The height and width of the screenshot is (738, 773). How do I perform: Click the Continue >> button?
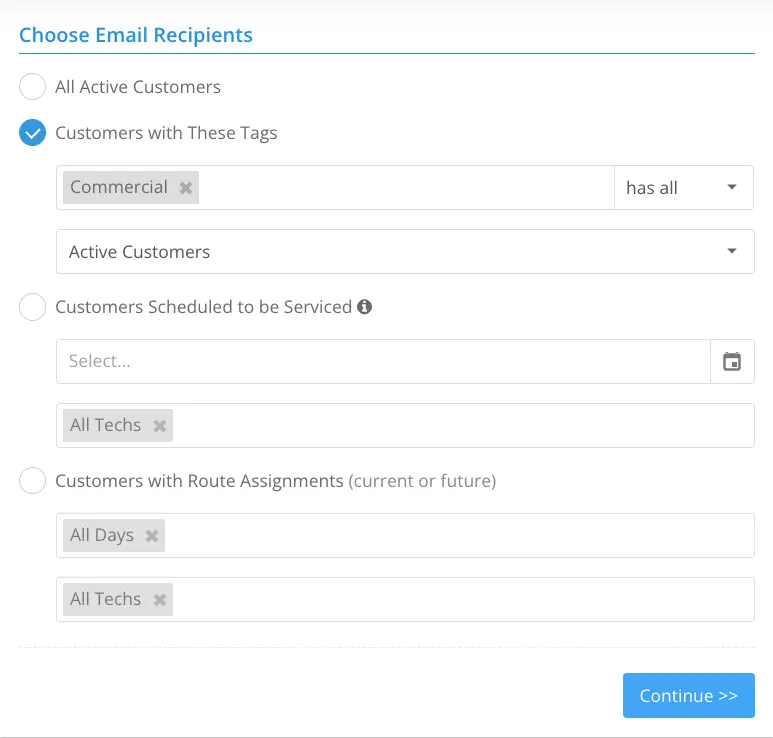(689, 696)
